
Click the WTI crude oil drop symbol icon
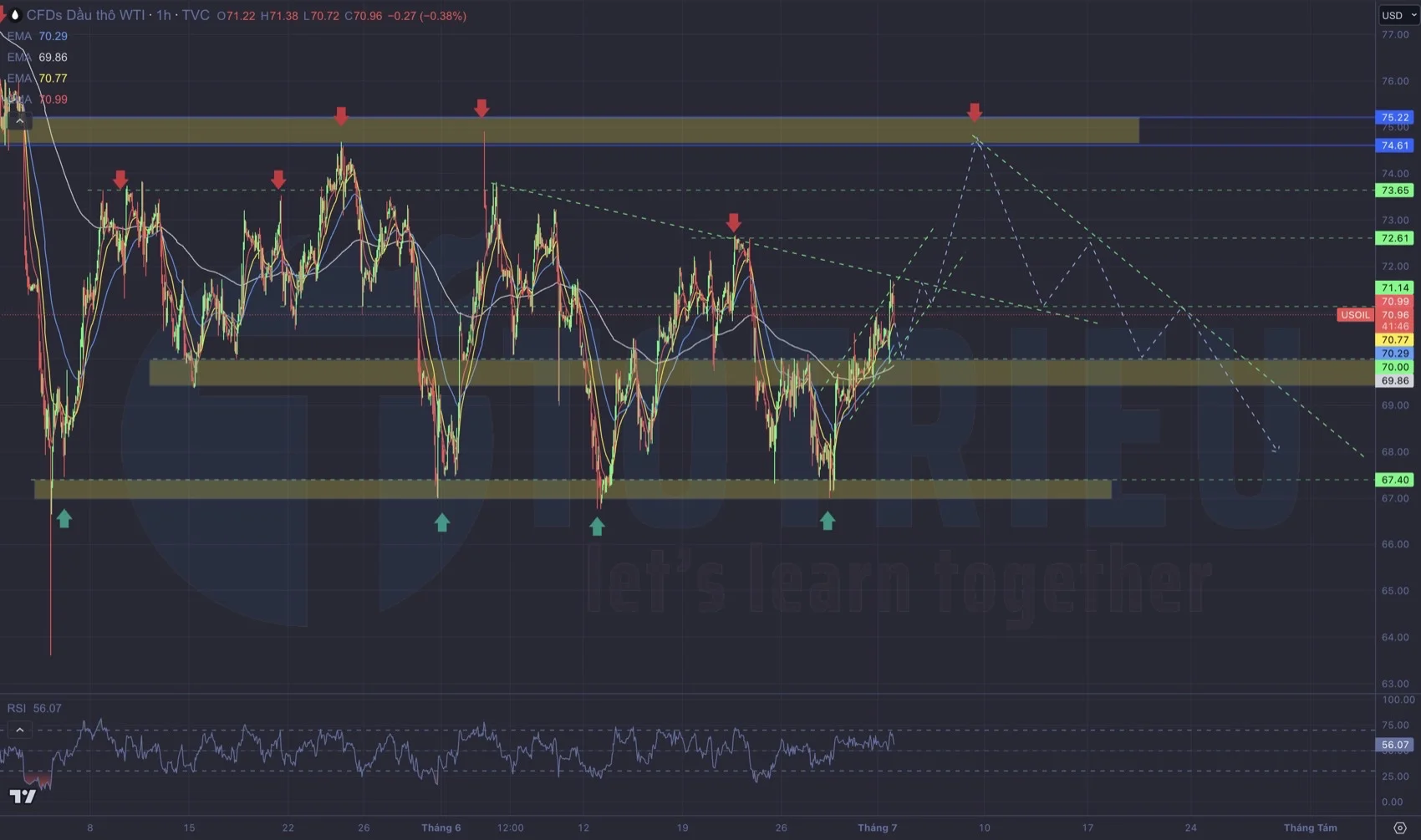pyautogui.click(x=14, y=15)
